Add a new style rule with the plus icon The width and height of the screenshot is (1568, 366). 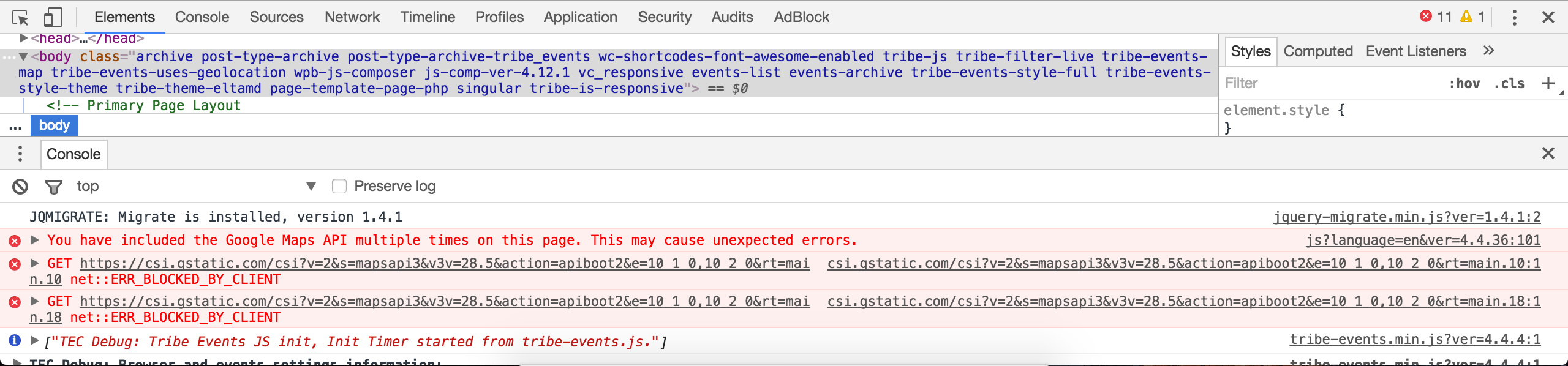[1548, 83]
